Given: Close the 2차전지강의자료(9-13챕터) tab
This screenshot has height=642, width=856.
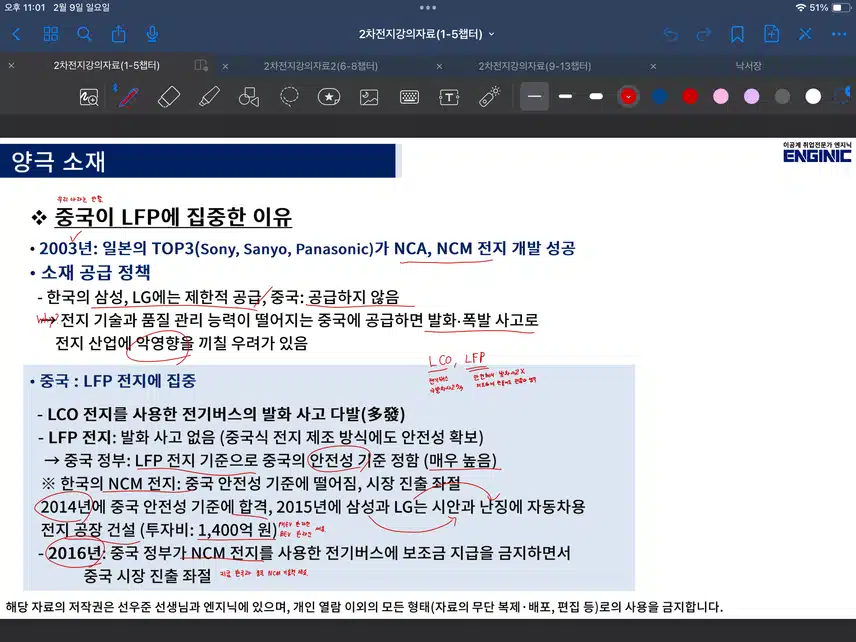Looking at the screenshot, I should [439, 67].
